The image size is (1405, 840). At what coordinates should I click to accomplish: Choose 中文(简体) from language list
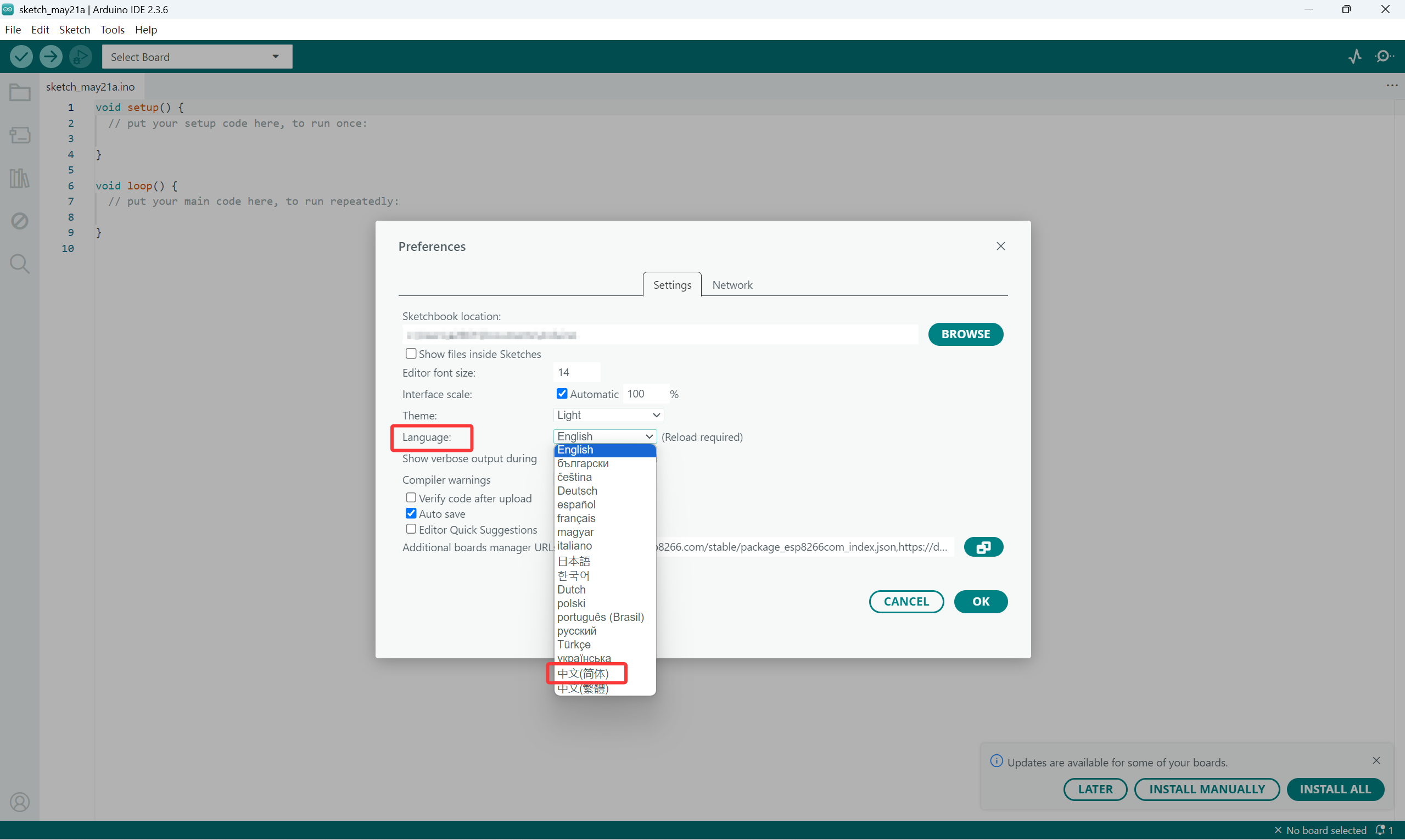point(584,674)
